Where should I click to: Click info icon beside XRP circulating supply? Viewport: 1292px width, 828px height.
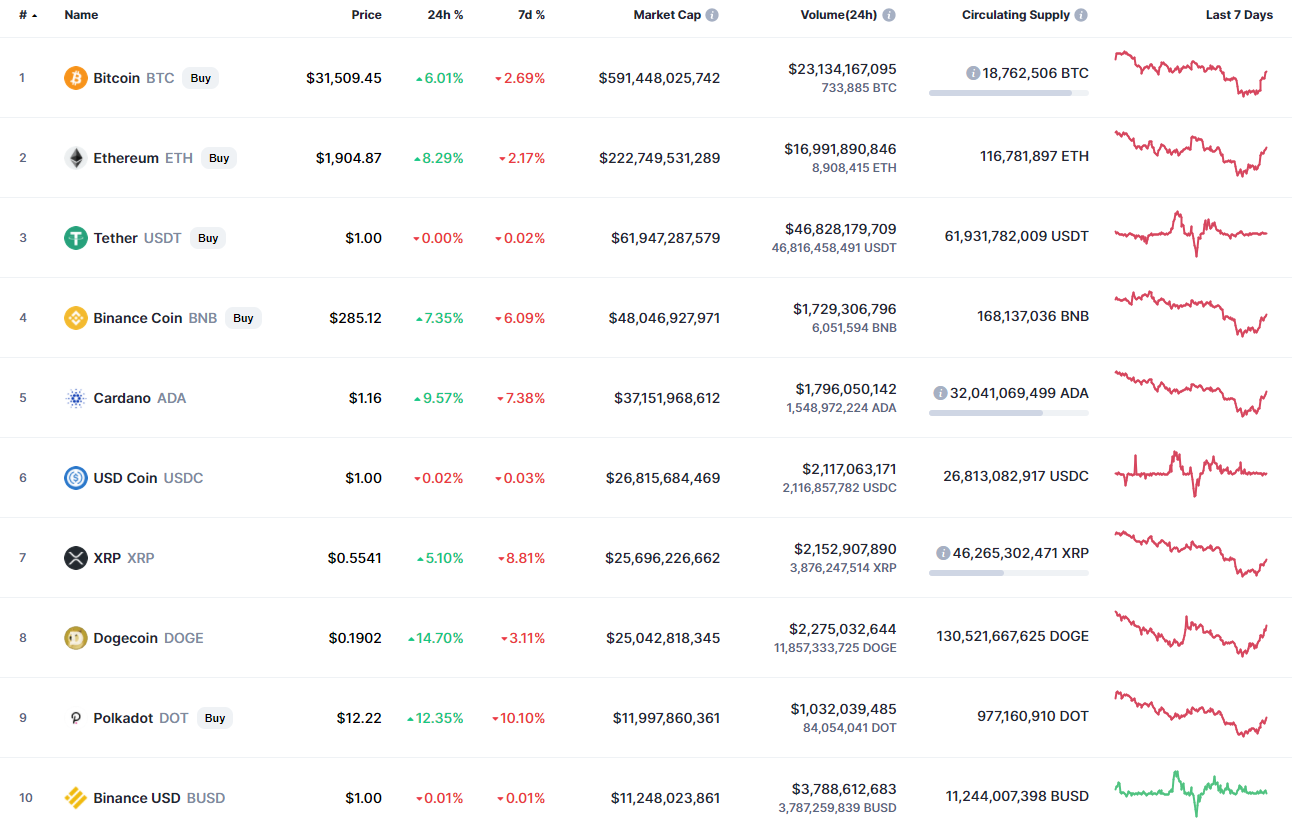[943, 553]
